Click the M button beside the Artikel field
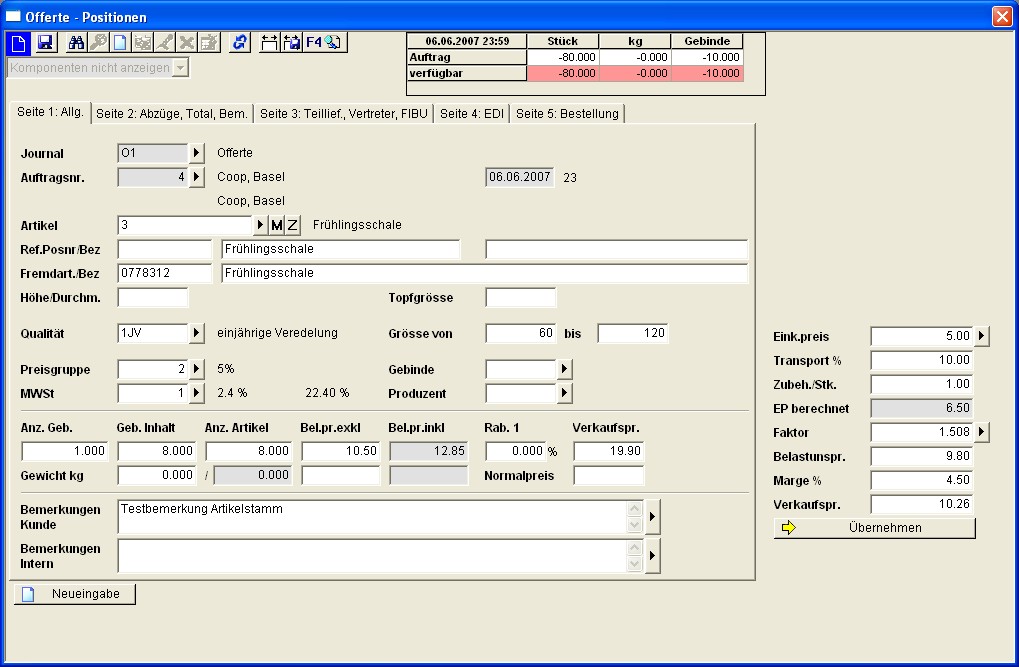This screenshot has height=667, width=1019. pos(277,226)
